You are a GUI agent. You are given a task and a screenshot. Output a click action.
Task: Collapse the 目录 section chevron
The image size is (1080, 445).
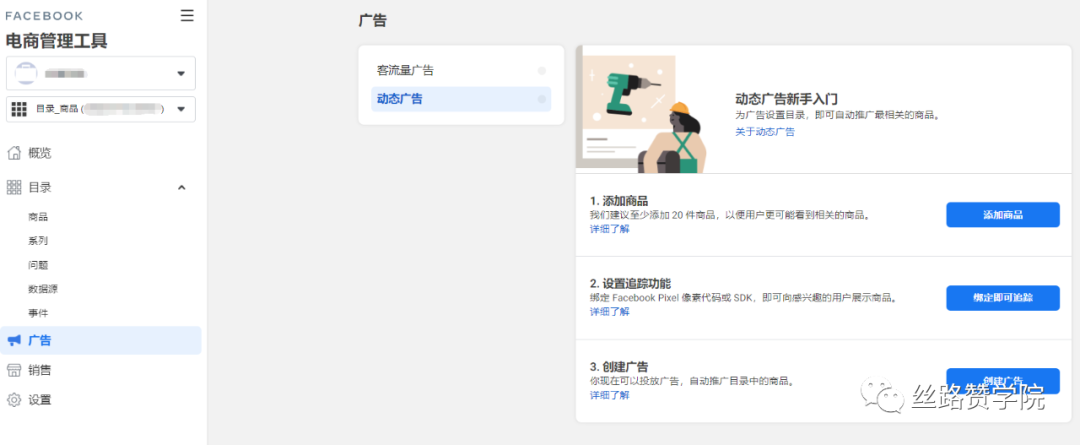tap(182, 187)
